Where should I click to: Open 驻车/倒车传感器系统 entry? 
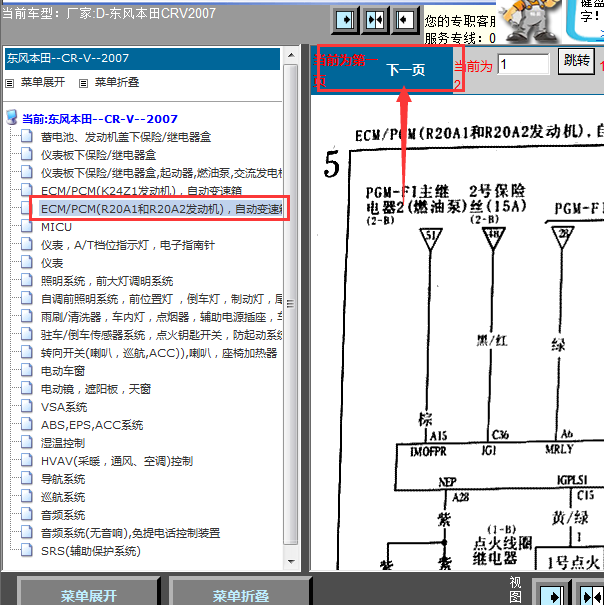pyautogui.click(x=161, y=335)
